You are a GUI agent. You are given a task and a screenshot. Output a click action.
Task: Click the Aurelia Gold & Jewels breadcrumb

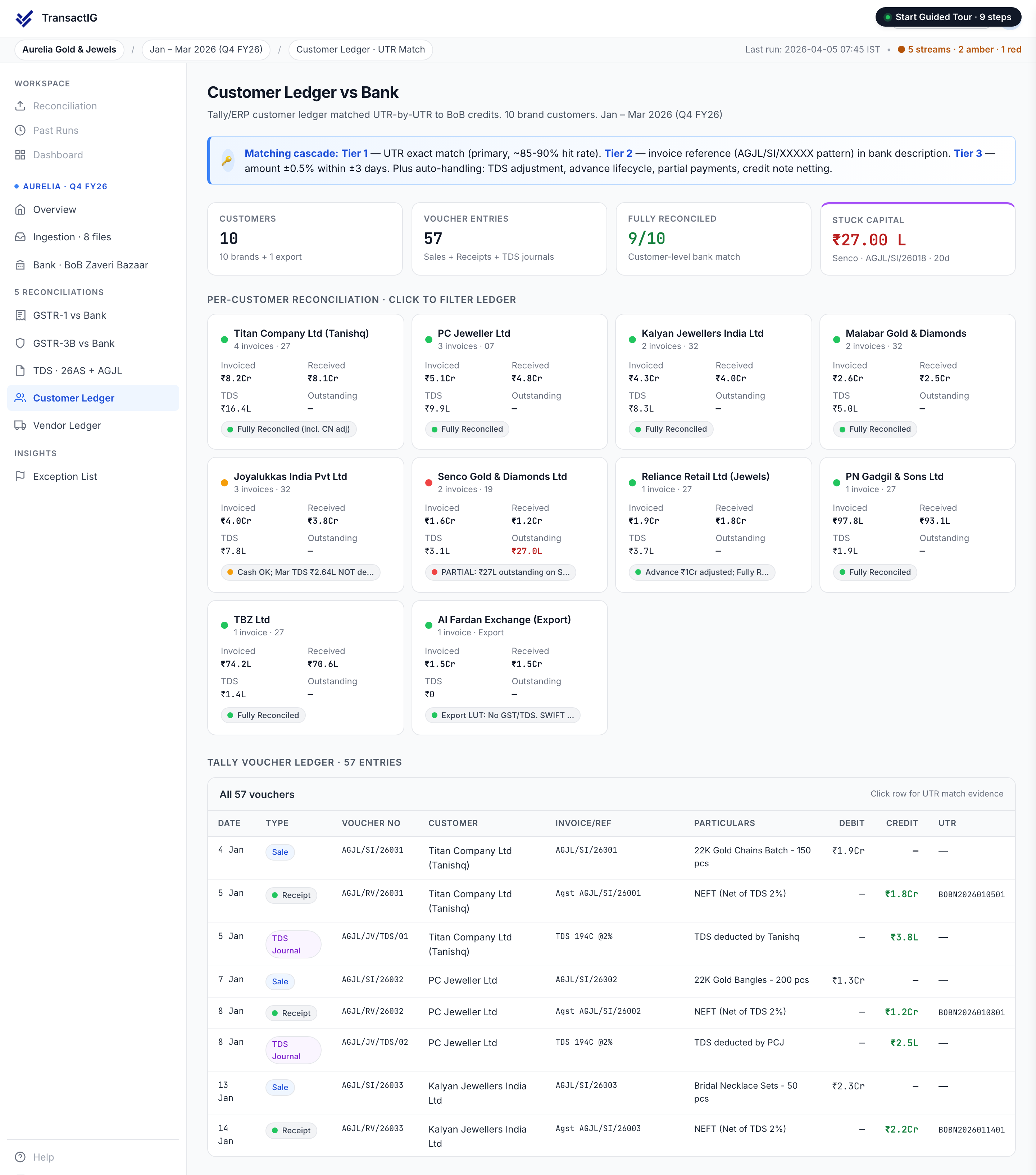69,49
